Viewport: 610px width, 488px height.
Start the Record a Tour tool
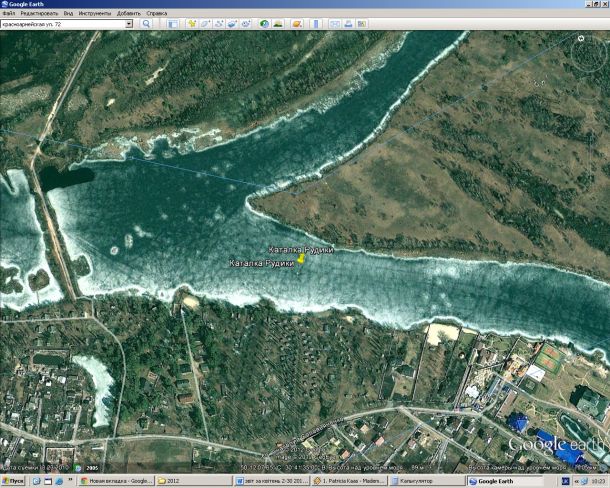click(248, 23)
